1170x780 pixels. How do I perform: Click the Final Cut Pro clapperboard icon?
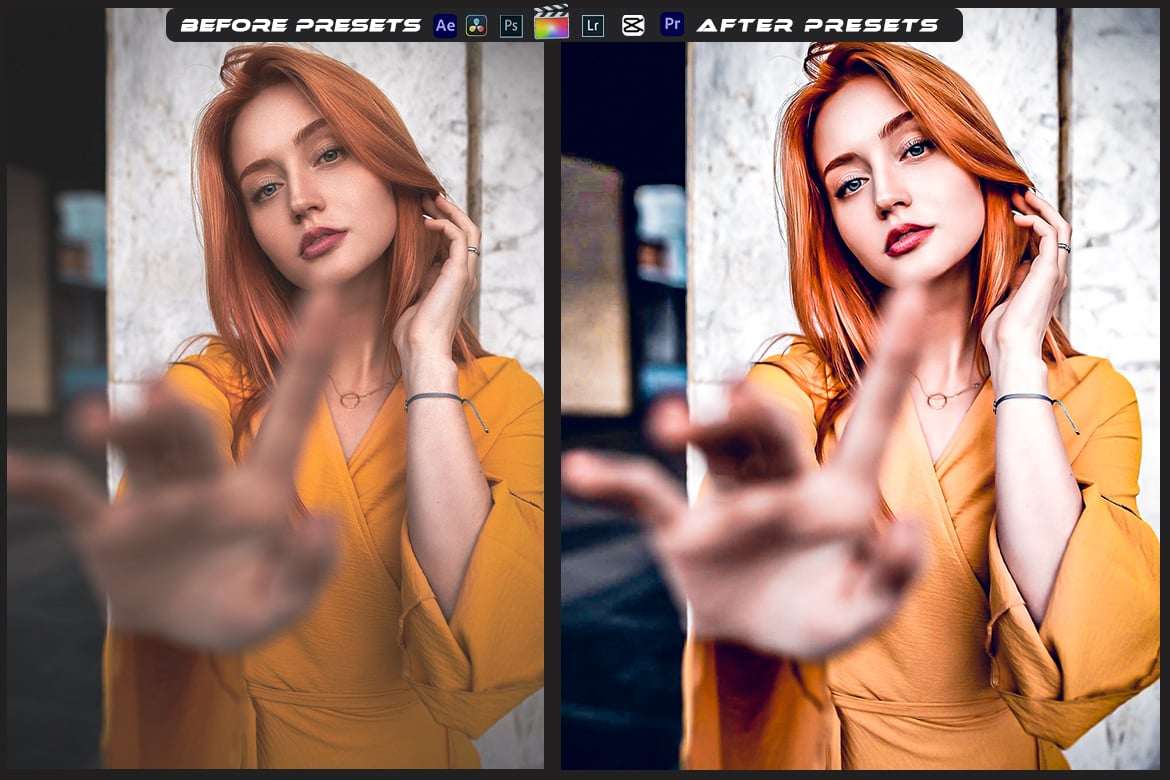551,22
